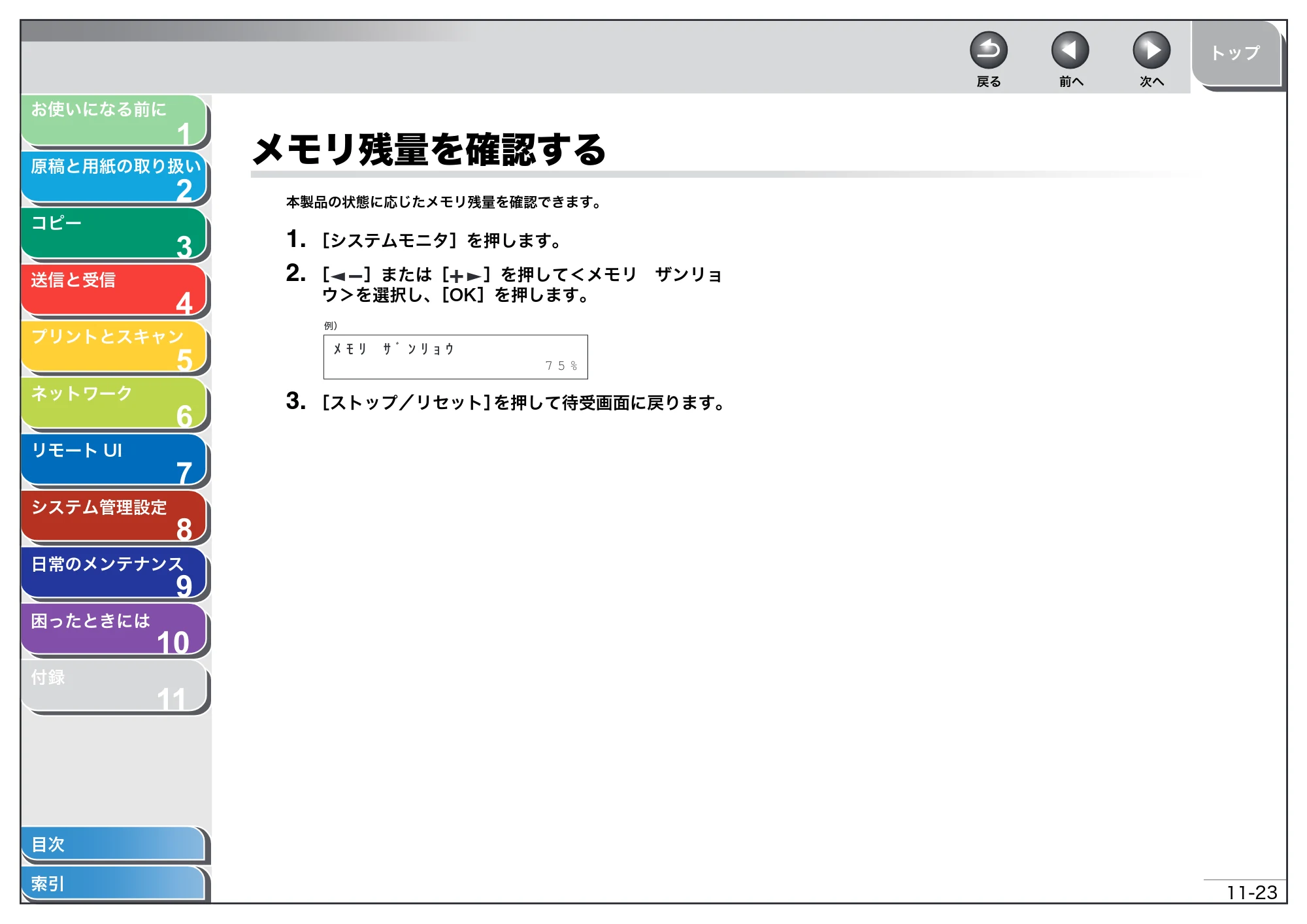Click step 1 text システムモニタ

tap(441, 240)
